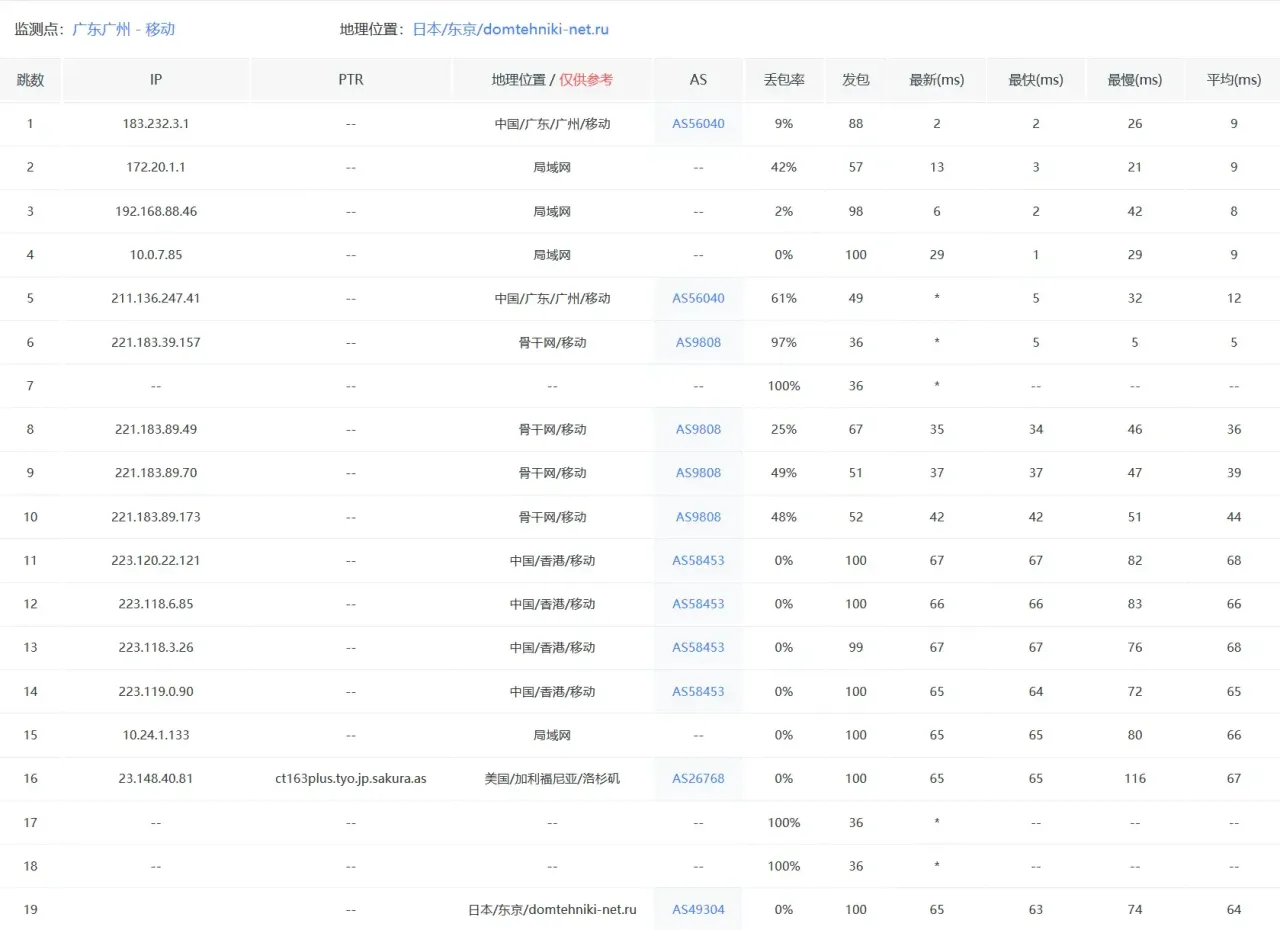Select the IP cell 10.24.1.133
Viewport: 1280px width, 930px height.
pos(156,735)
